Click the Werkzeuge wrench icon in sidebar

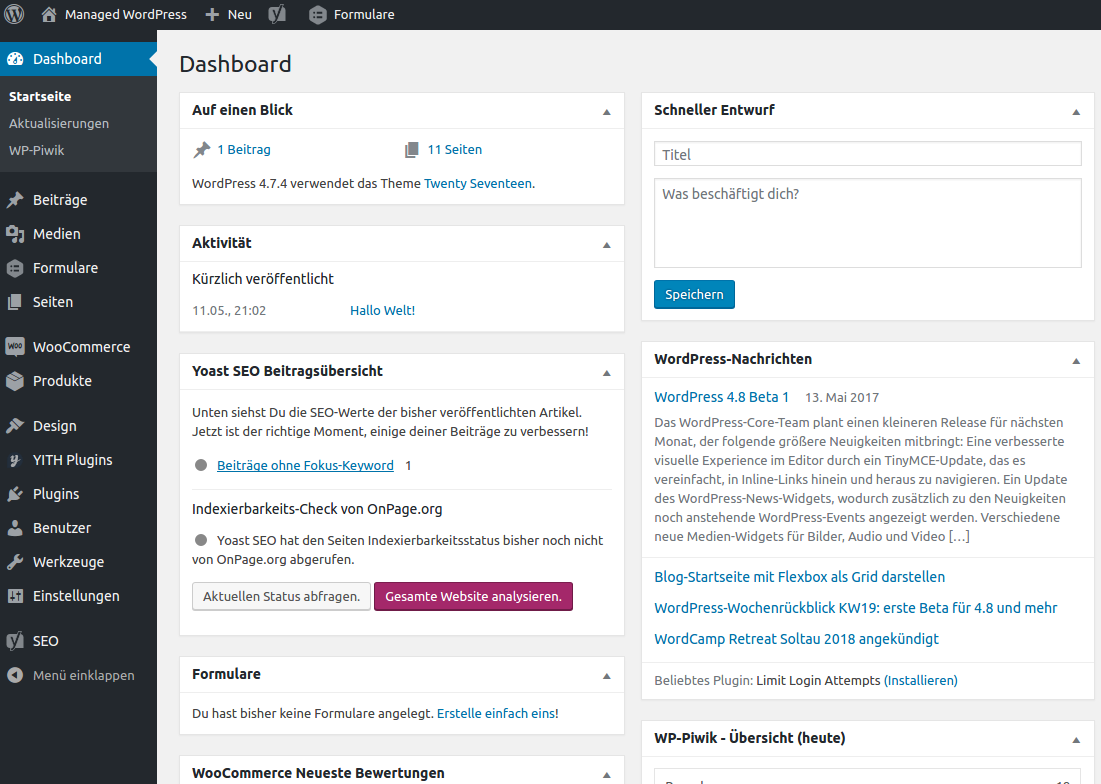click(x=15, y=562)
